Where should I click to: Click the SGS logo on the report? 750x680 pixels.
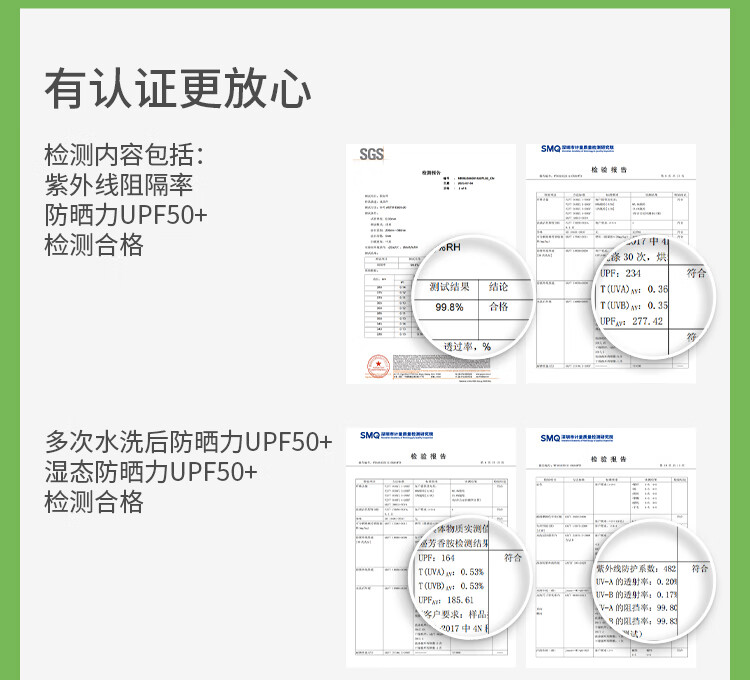[x=371, y=154]
